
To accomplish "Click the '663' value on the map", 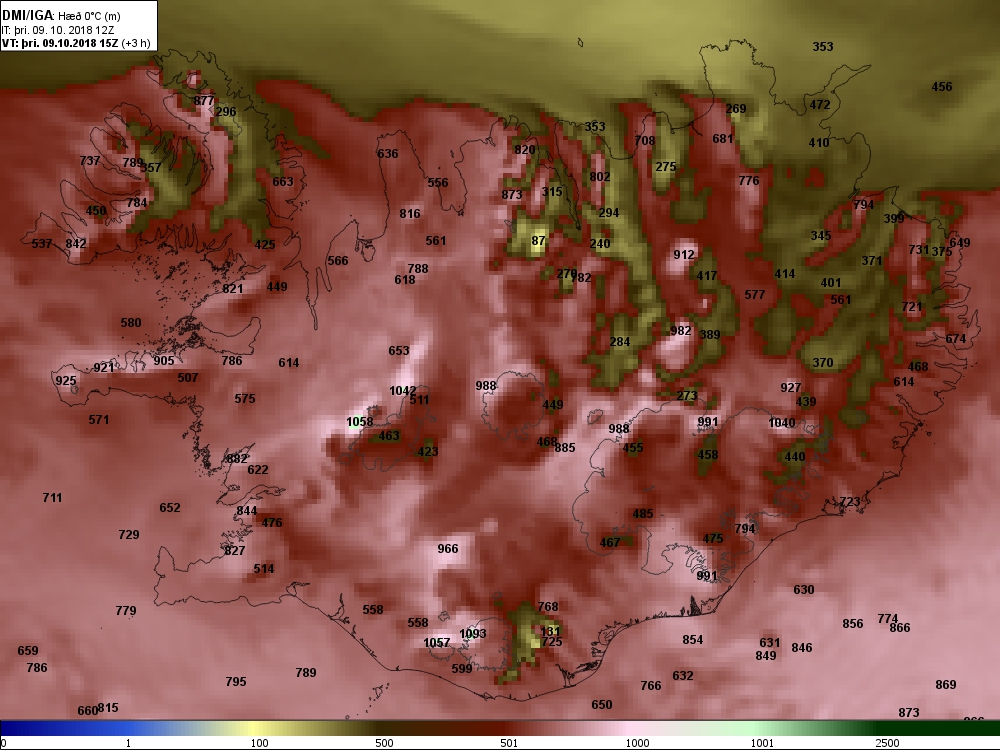I will point(283,182).
